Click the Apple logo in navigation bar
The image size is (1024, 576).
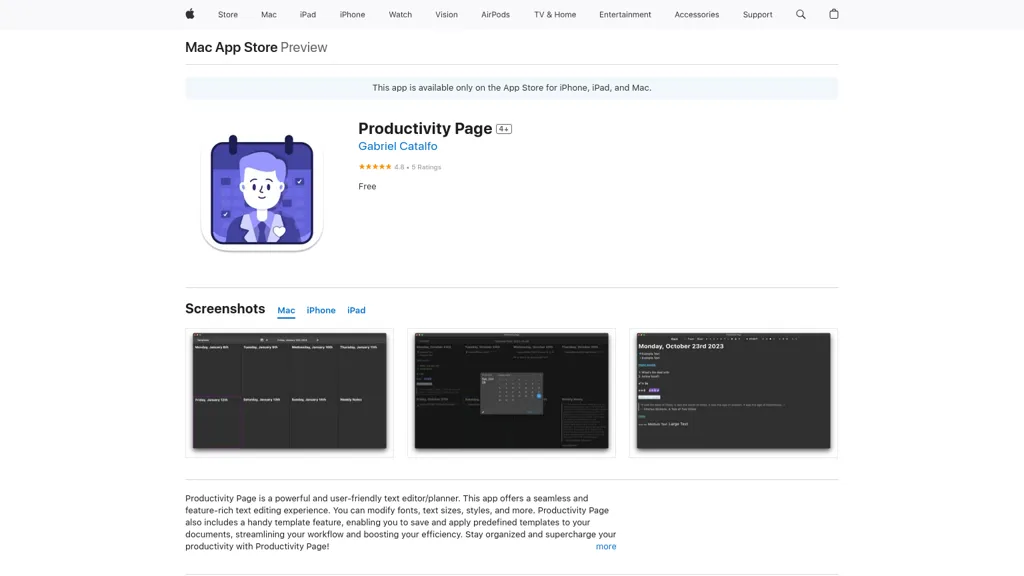point(190,14)
